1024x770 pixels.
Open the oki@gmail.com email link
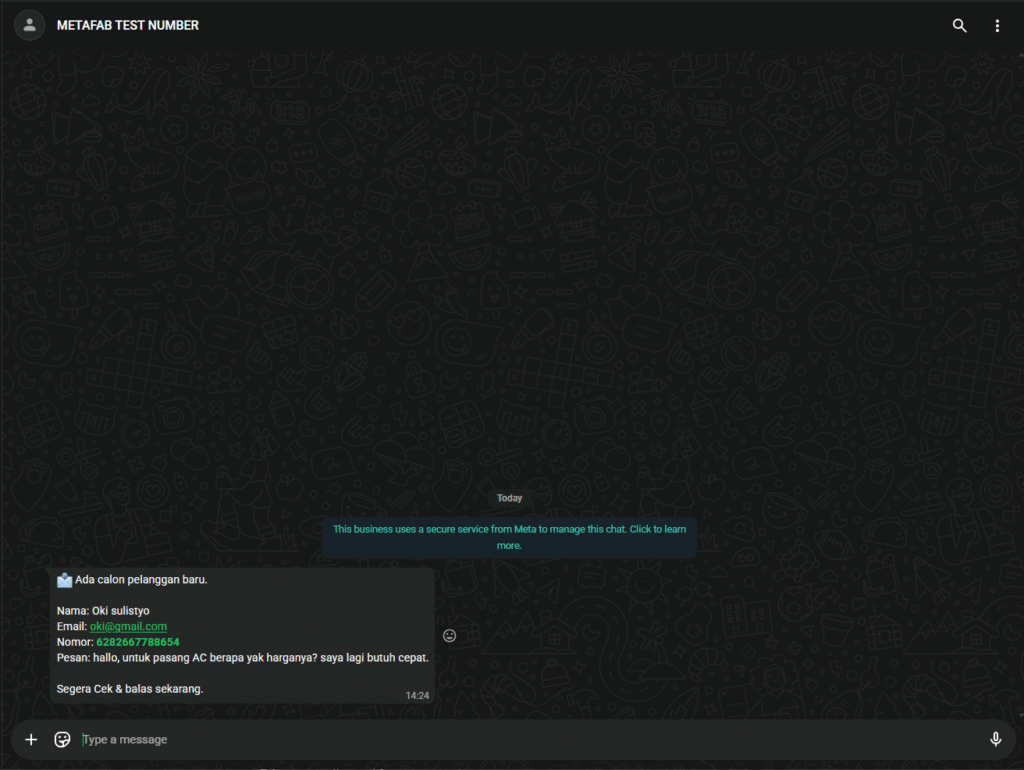[128, 626]
